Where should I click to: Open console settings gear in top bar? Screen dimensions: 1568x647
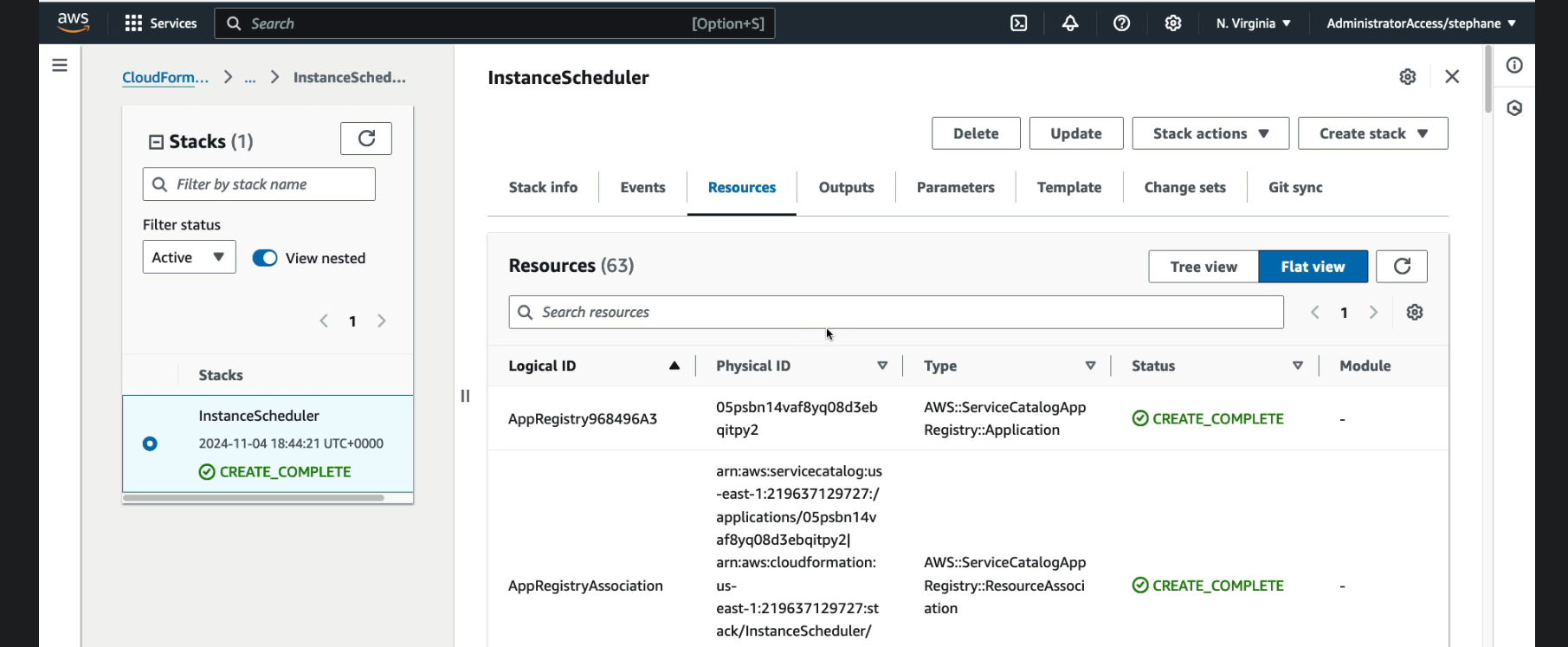[1173, 23]
